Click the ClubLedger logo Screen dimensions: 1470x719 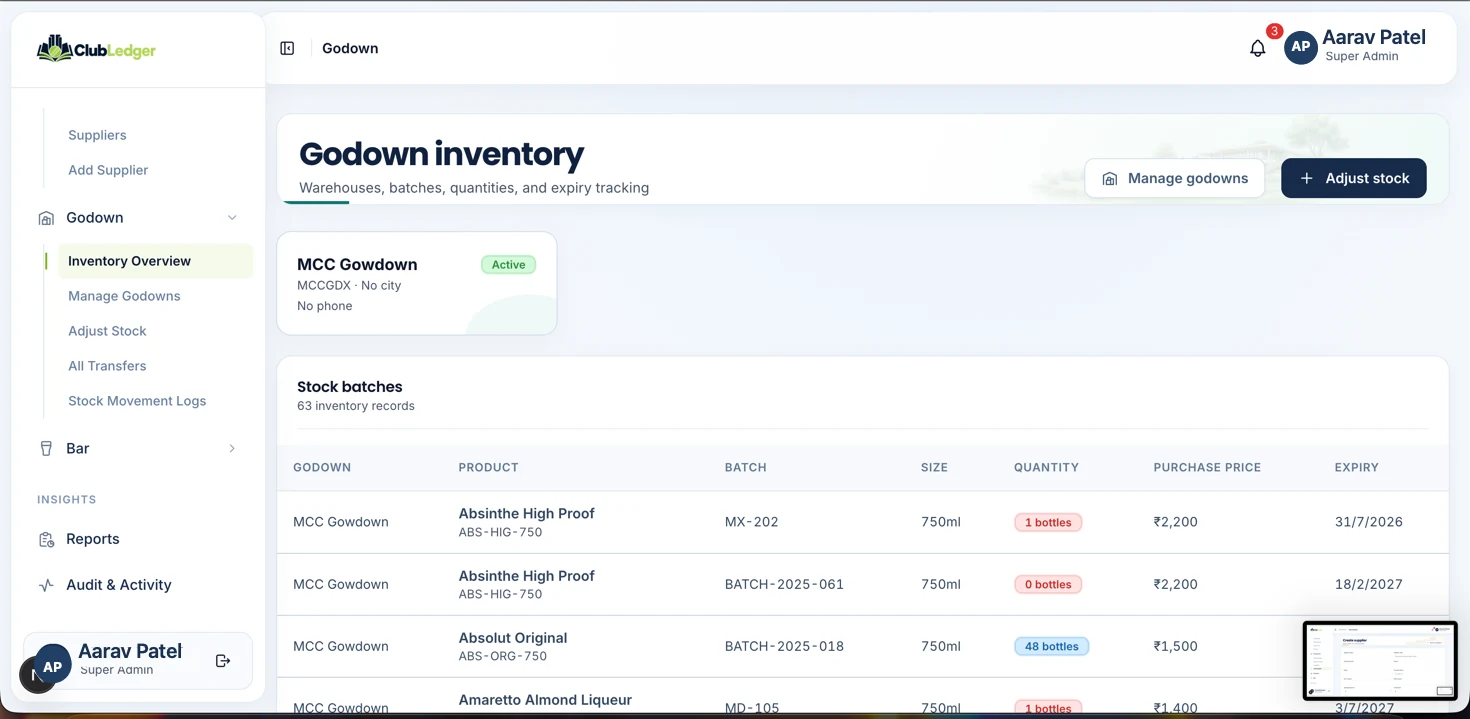pos(97,48)
